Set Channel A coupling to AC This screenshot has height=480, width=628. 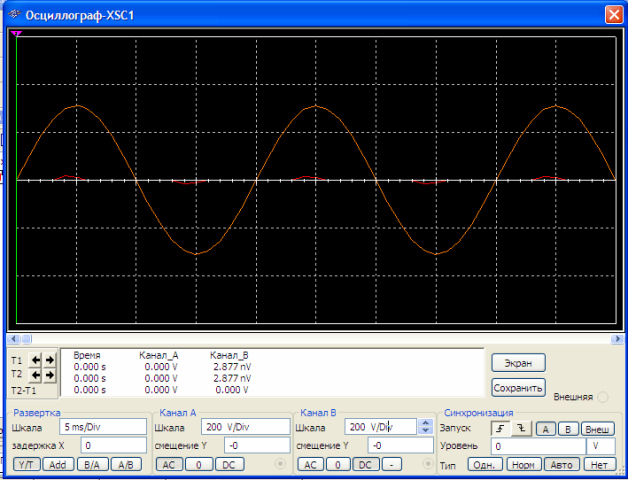coord(169,465)
